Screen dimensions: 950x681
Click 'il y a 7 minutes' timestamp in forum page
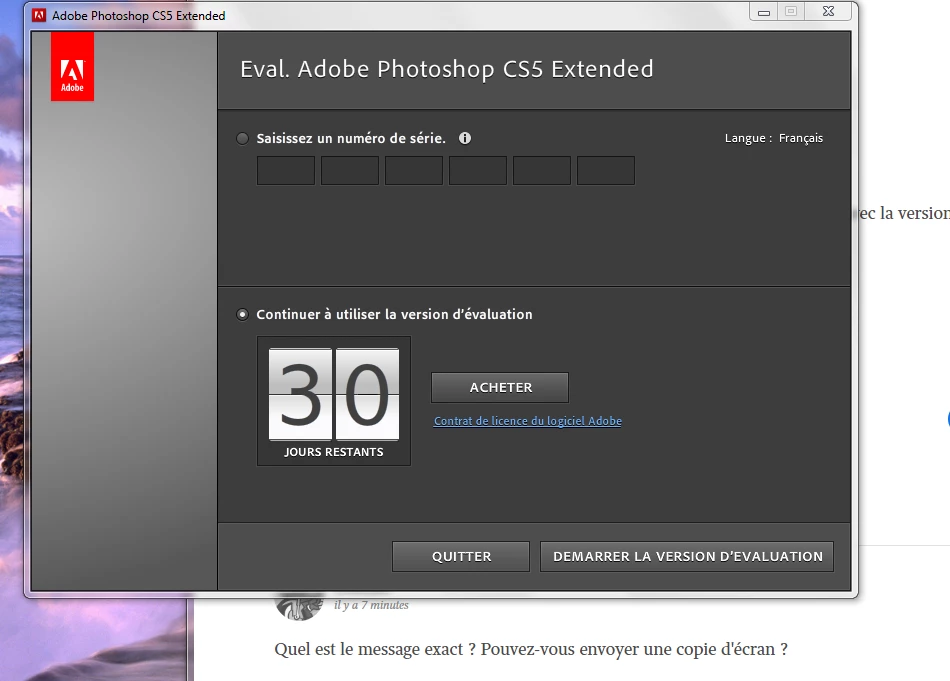click(371, 605)
